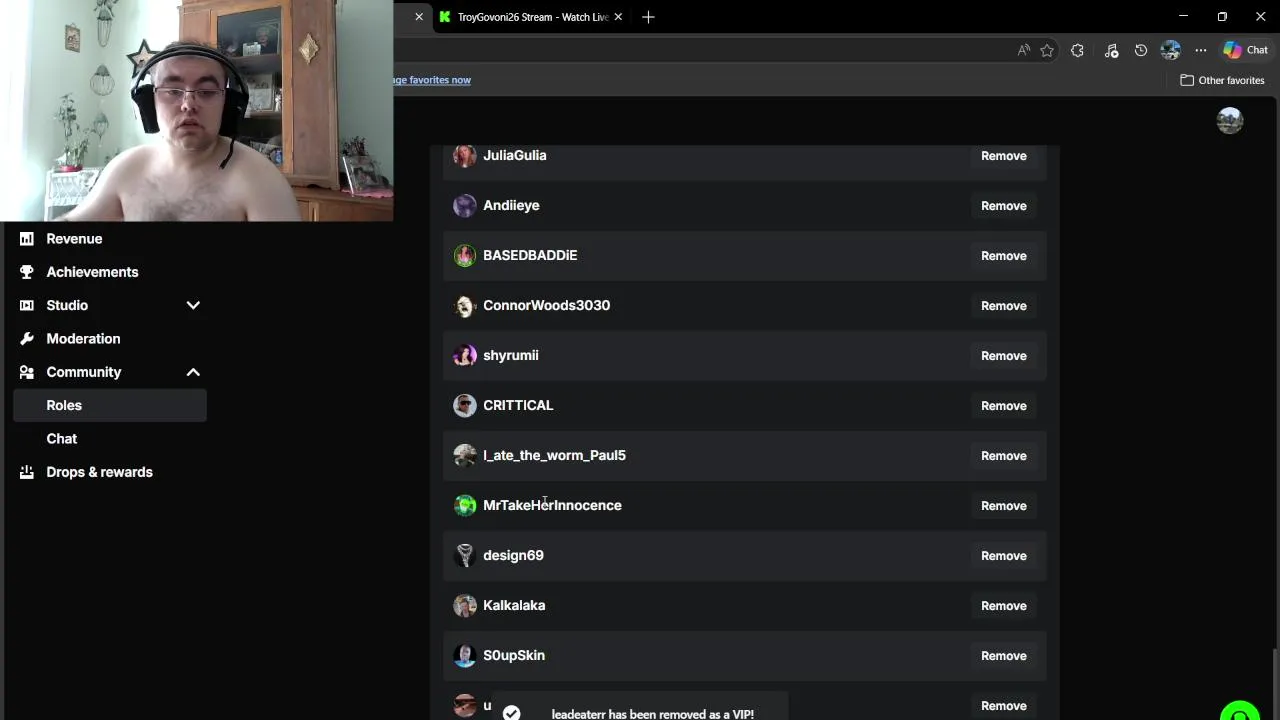Open the browser profile avatar
This screenshot has height=720, width=1280.
pos(1171,50)
